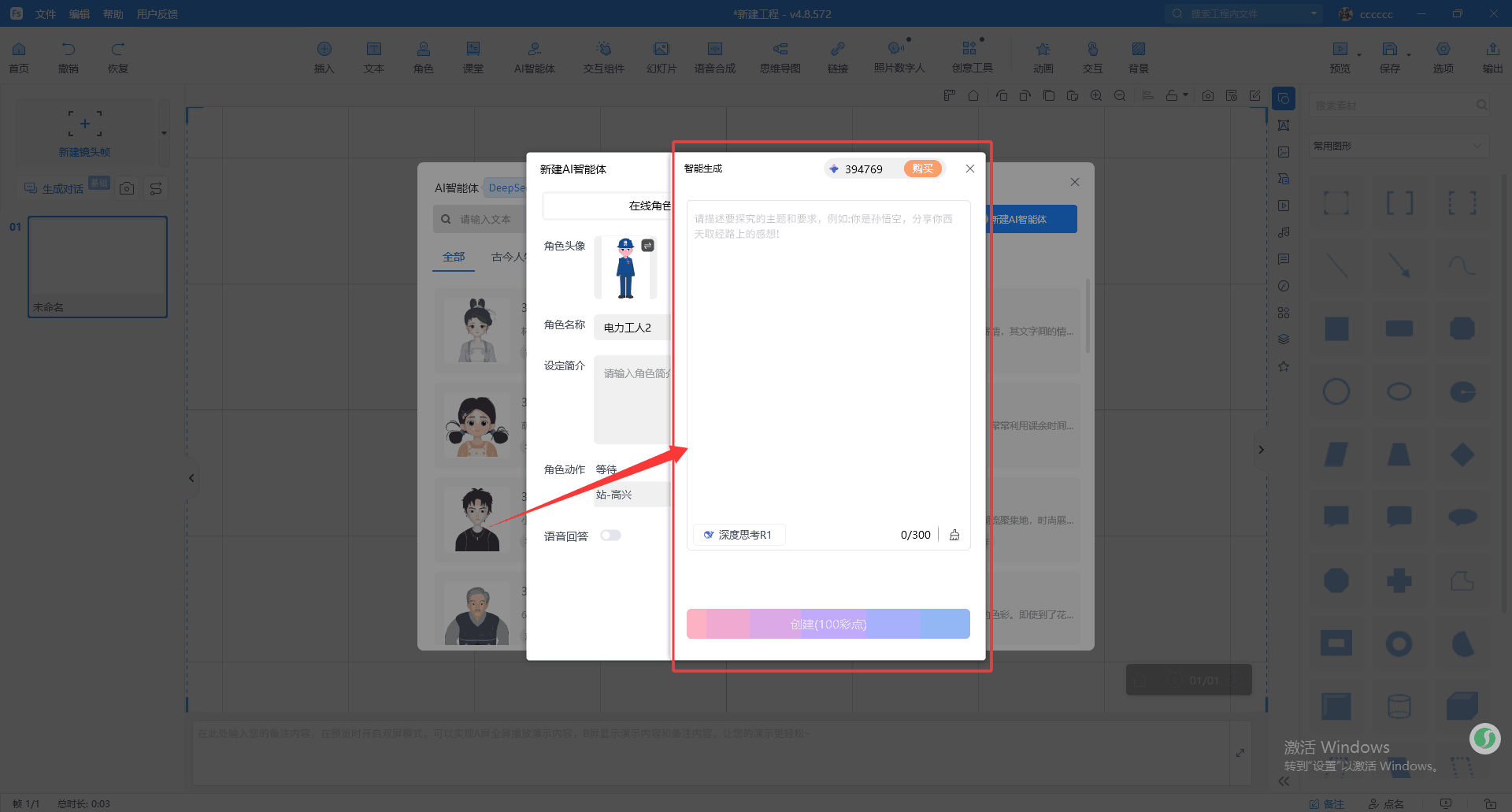
Task: Select the 全部 tab
Action: [454, 257]
